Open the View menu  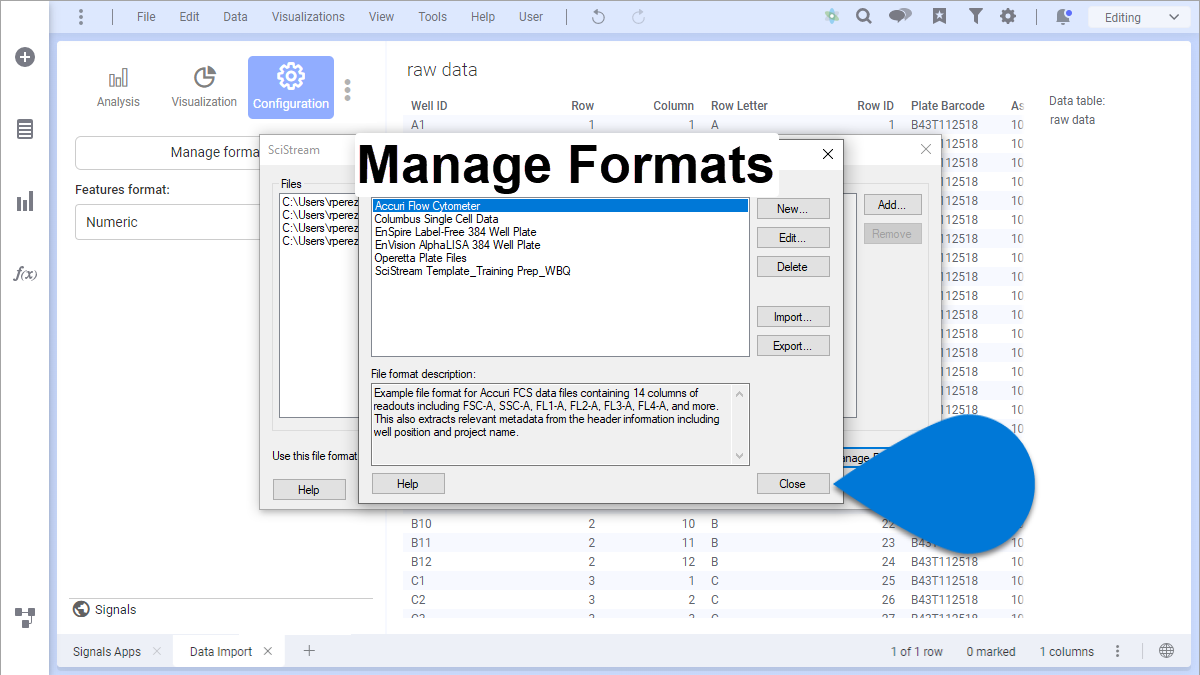(381, 17)
